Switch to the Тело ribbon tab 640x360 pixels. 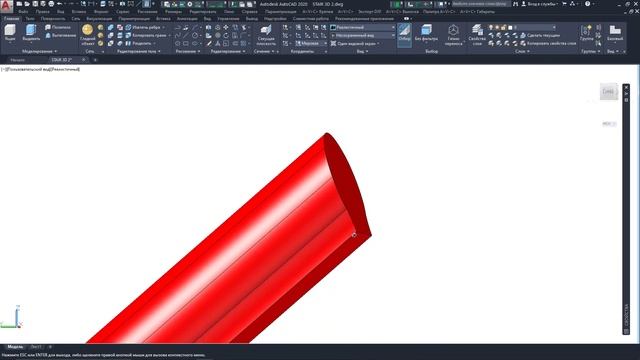(x=30, y=19)
